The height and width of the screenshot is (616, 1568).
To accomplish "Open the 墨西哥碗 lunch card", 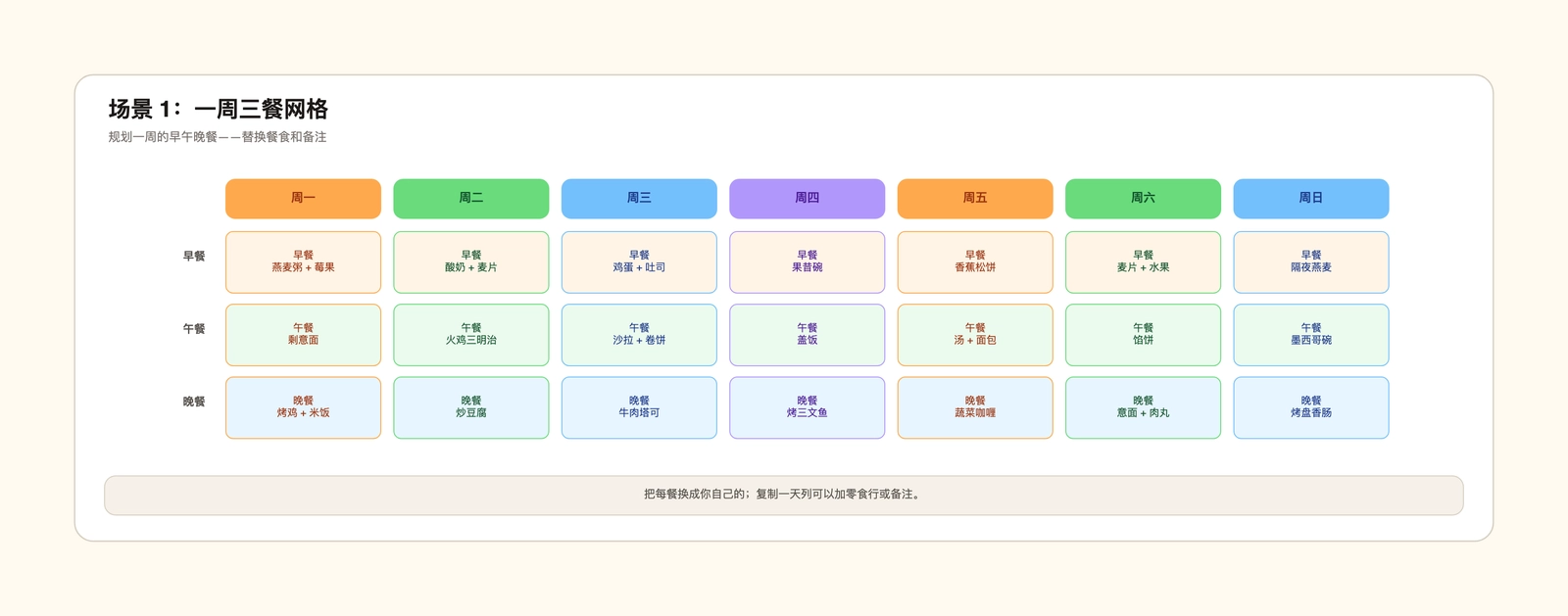I will [x=1311, y=335].
